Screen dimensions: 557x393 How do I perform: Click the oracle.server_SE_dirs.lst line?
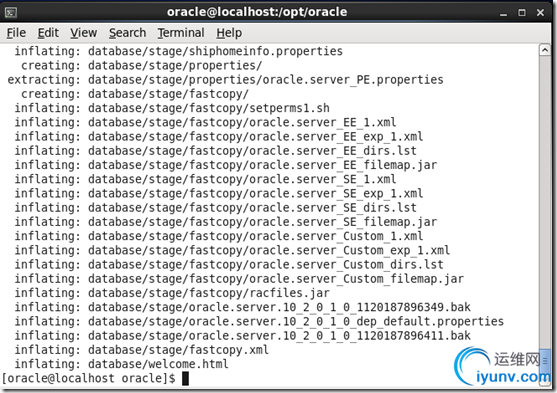(215, 208)
